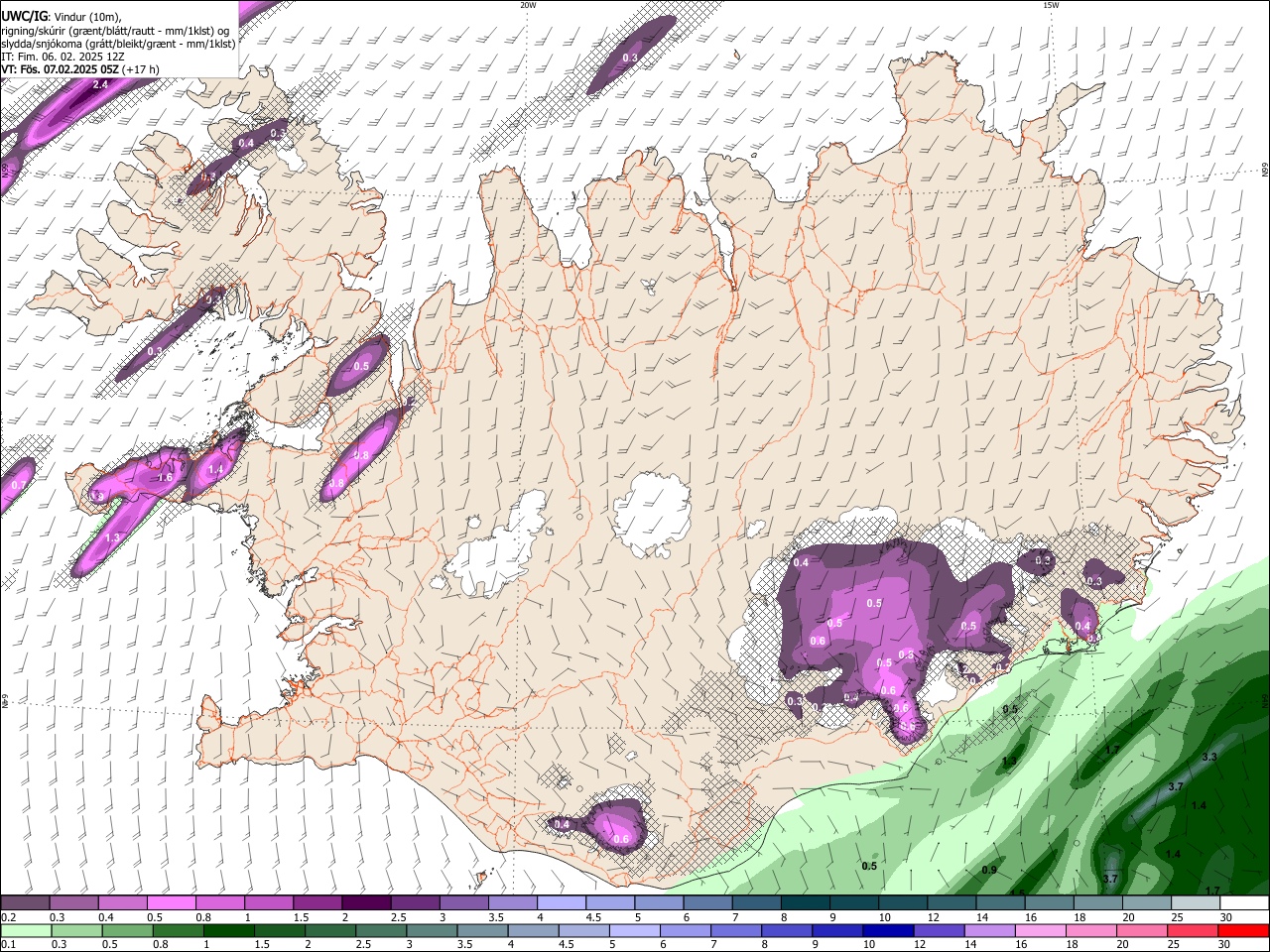Click the rain legend swatch labeled 25
1270x952 pixels.
tap(1192, 930)
